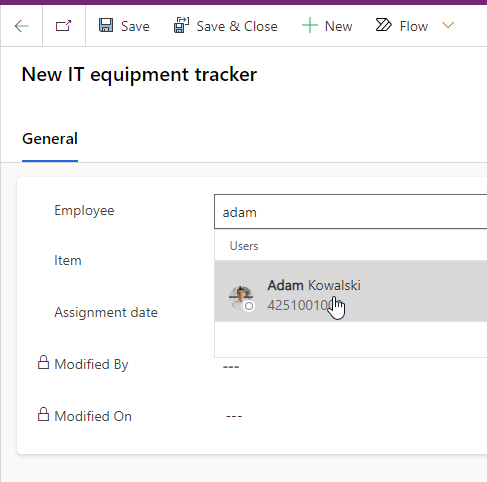Click the floppy disk Save icon
This screenshot has width=487, height=482.
coord(106,26)
